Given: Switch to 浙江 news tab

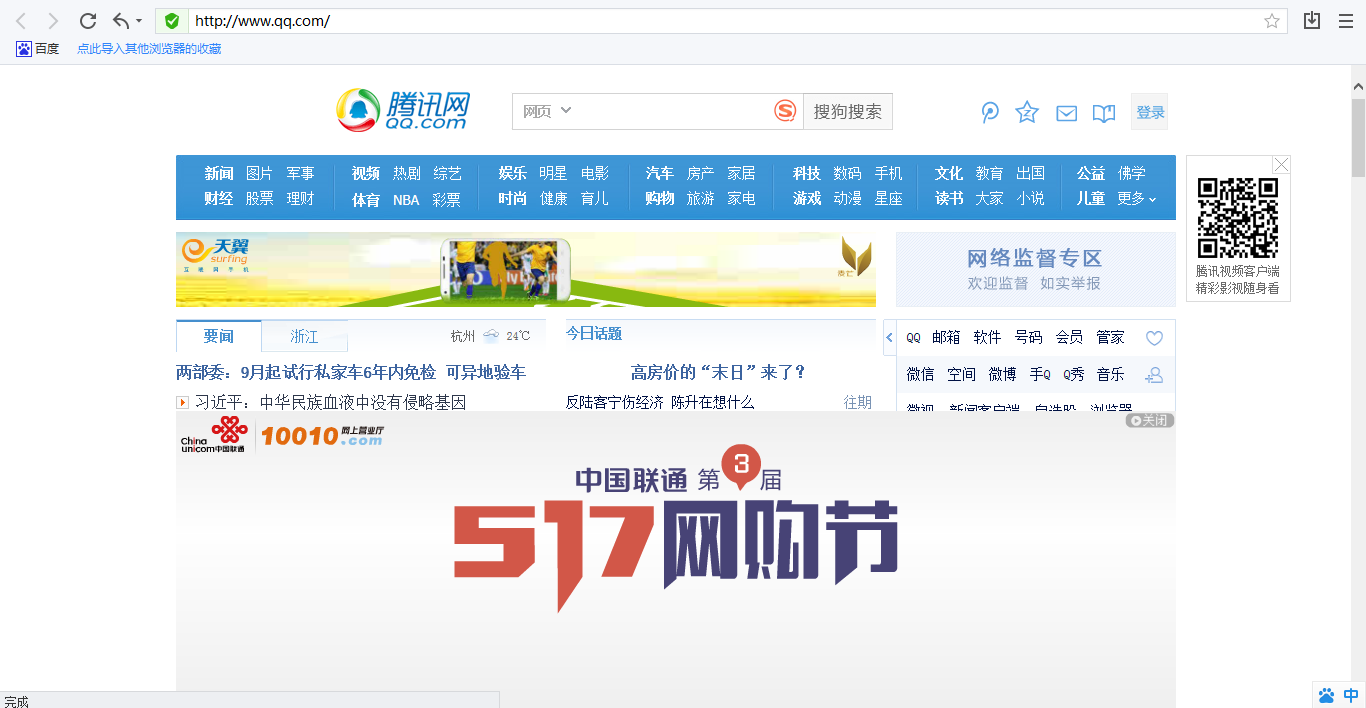Looking at the screenshot, I should click(304, 336).
